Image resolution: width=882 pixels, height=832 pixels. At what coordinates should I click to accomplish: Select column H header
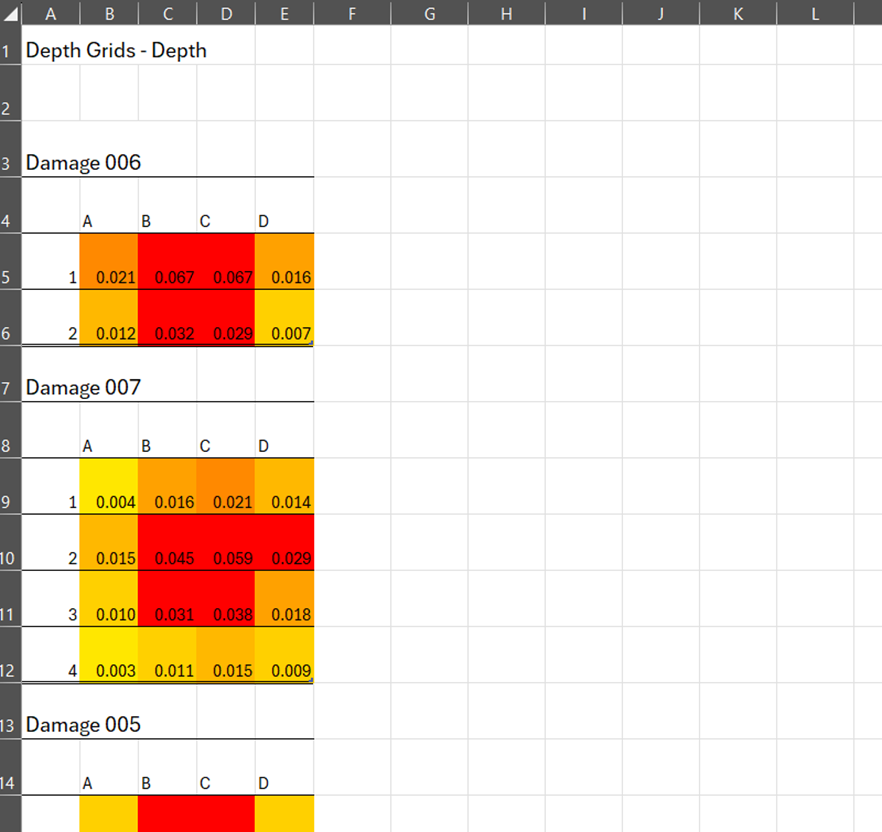[x=506, y=12]
